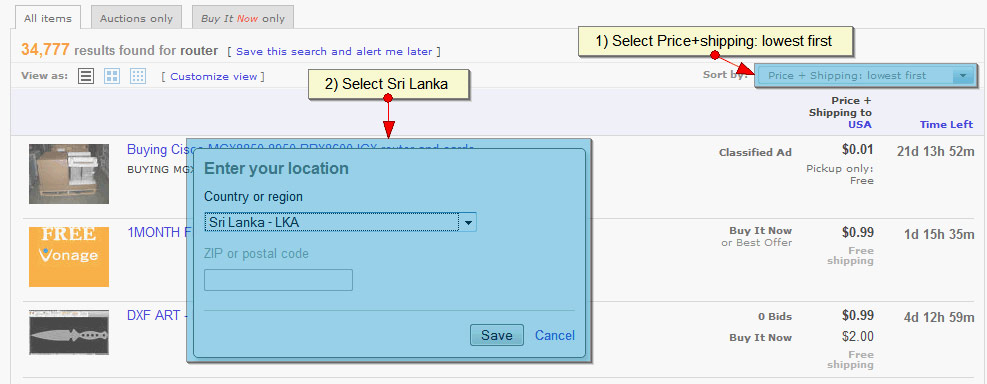Click the ZIP or postal code field
Viewport: 987px width, 384px height.
coord(278,280)
